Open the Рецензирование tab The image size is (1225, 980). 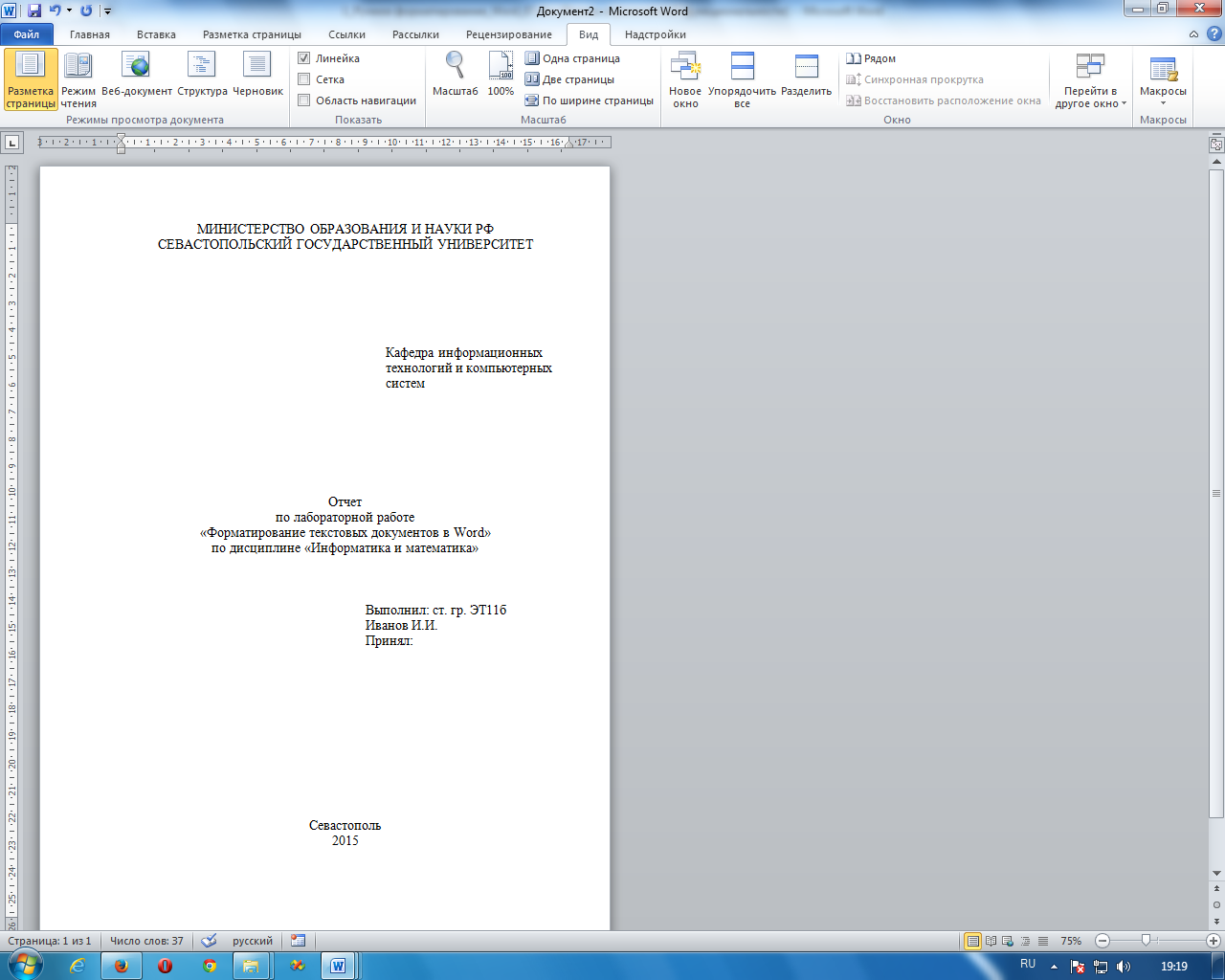[509, 34]
